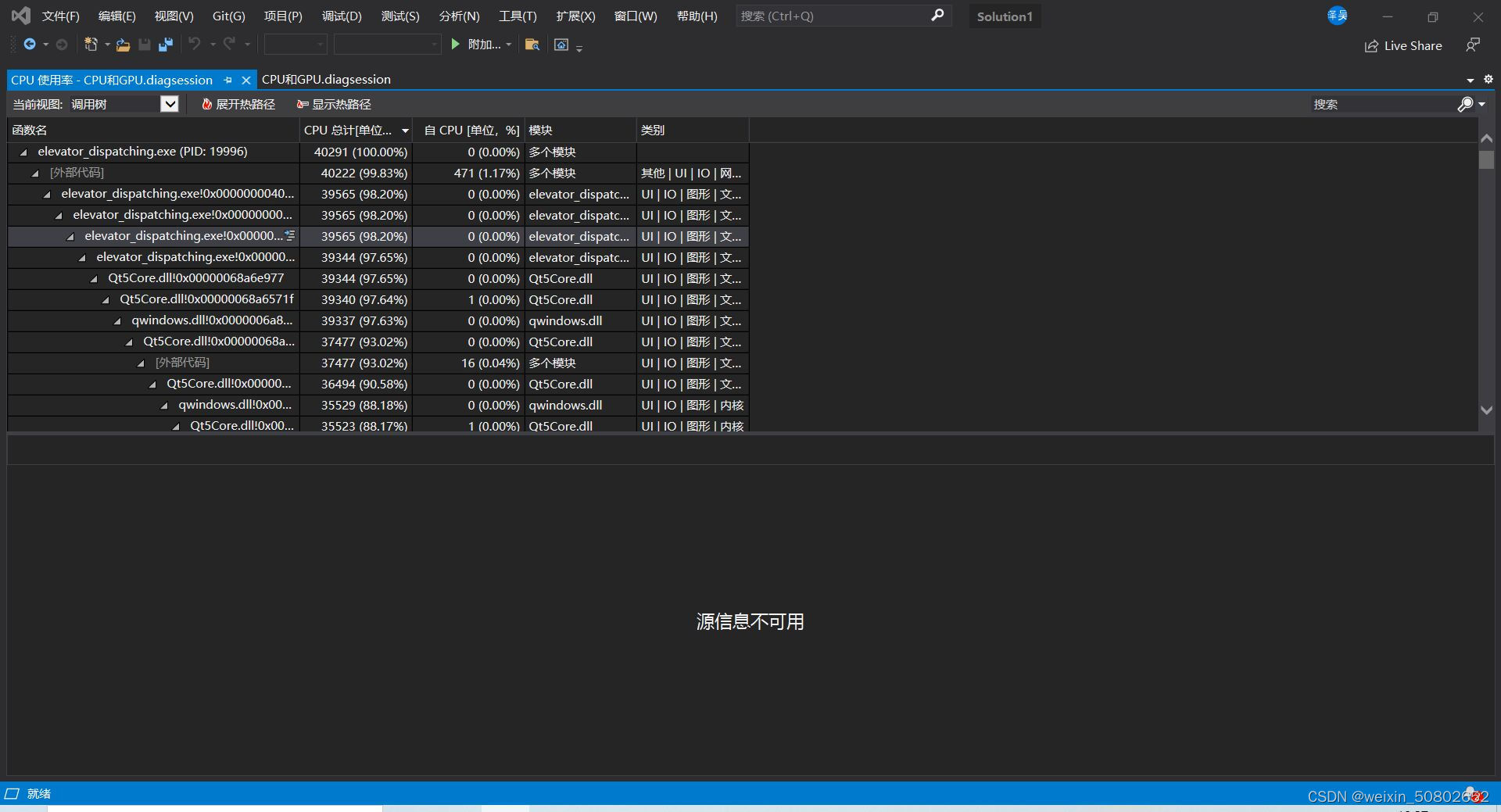Select the qwindows.dll!0x0000006a8... row
The image size is (1501, 812).
tap(378, 320)
